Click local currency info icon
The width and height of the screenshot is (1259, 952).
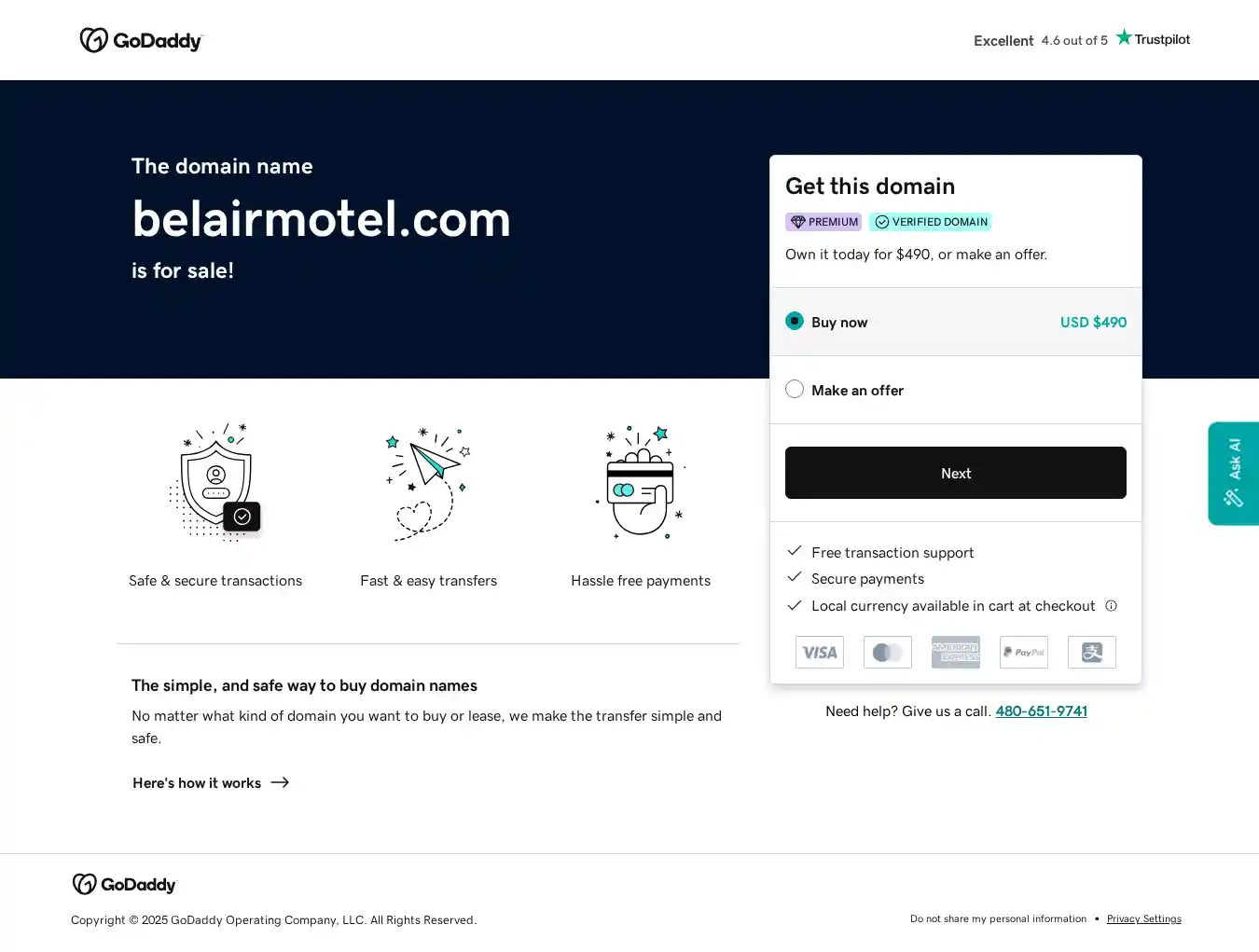1111,606
